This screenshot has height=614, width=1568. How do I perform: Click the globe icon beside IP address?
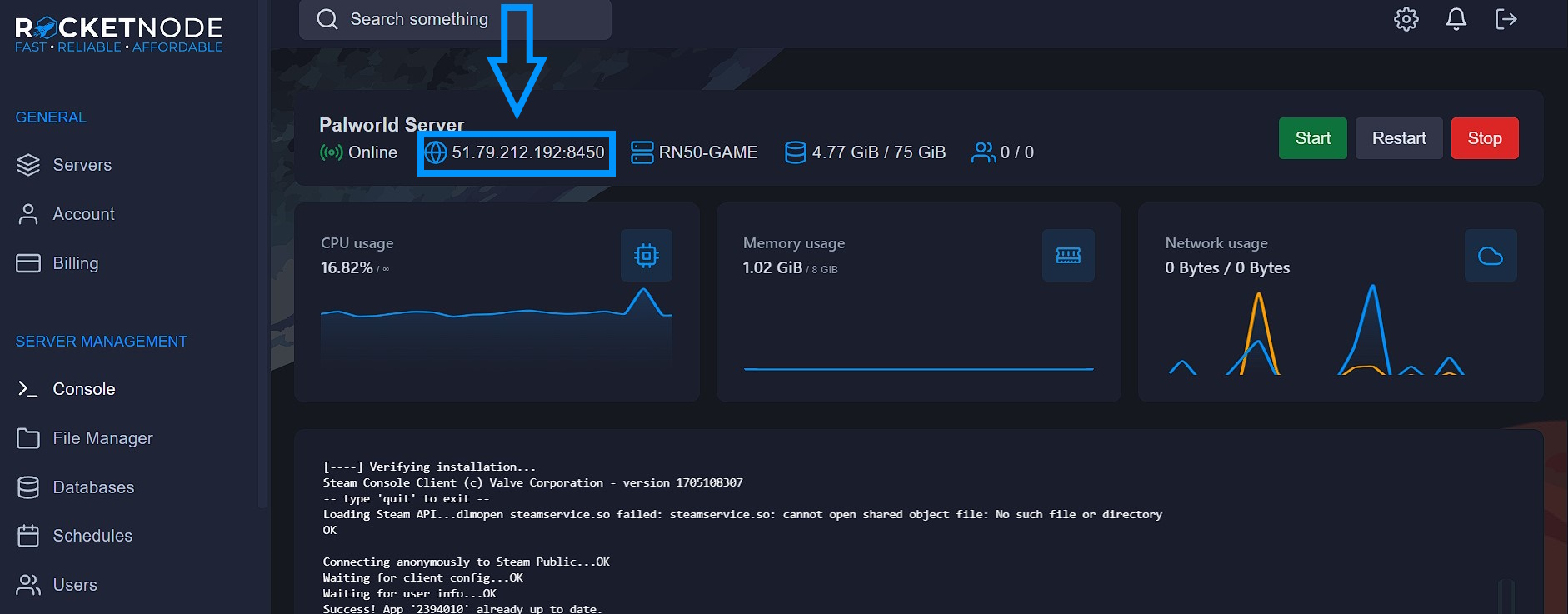point(436,152)
